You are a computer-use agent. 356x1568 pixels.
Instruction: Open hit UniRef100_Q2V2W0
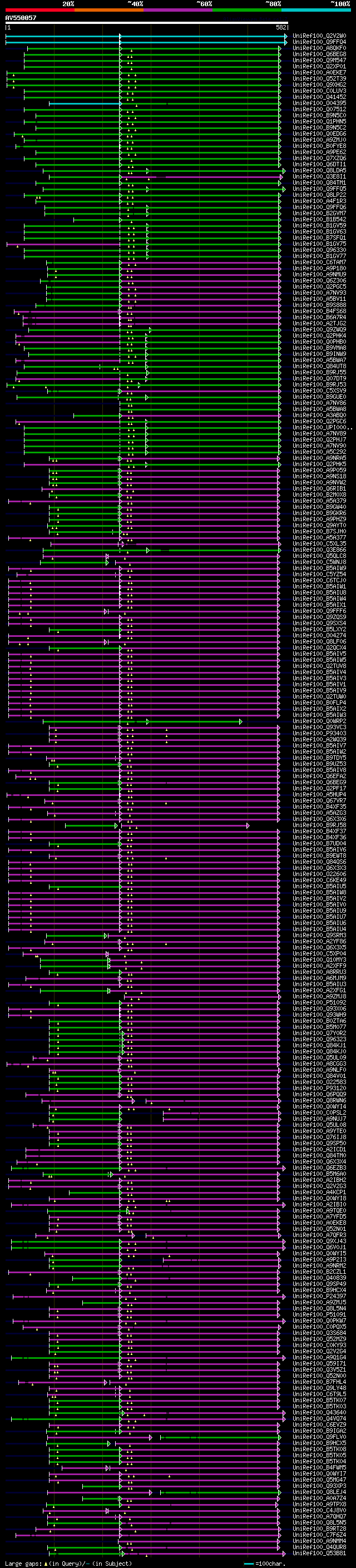tap(319, 36)
